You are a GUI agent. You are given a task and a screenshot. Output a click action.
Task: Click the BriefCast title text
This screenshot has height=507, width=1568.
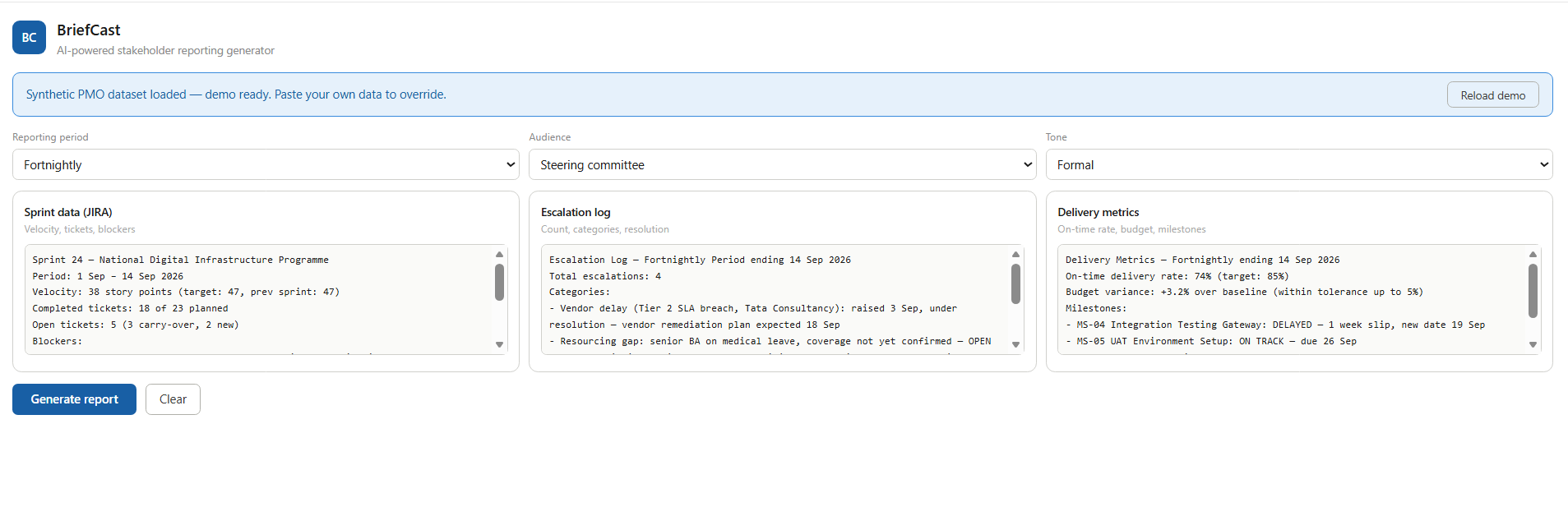tap(89, 30)
